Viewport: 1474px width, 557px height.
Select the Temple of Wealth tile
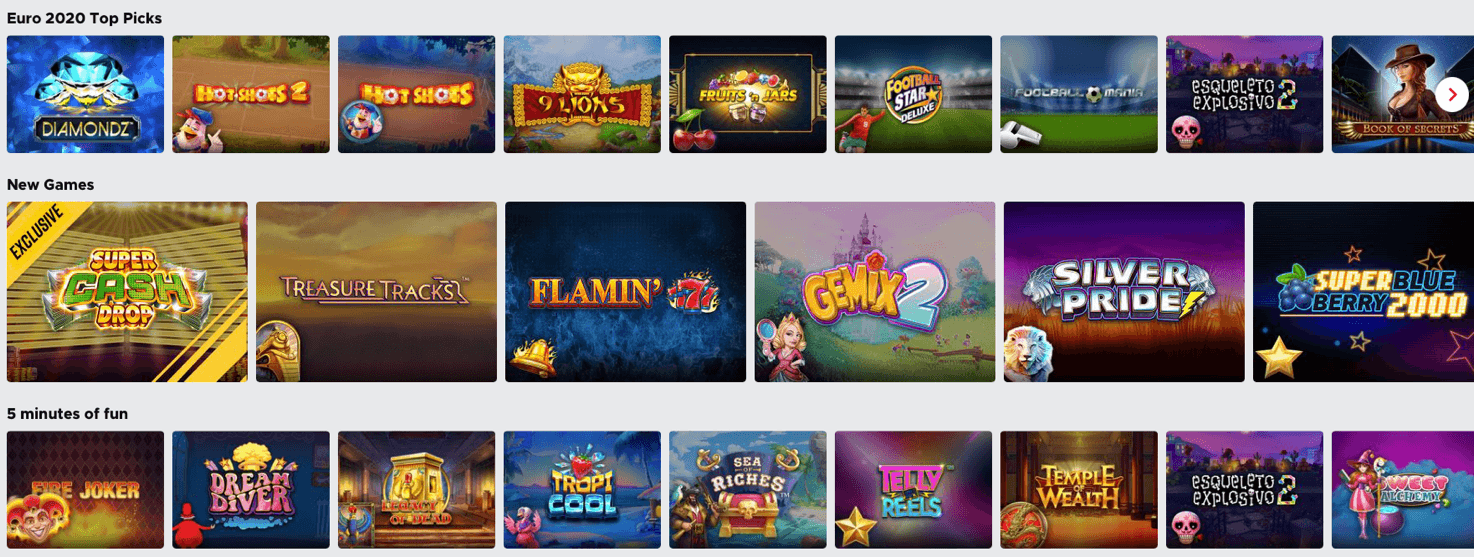[x=1079, y=490]
